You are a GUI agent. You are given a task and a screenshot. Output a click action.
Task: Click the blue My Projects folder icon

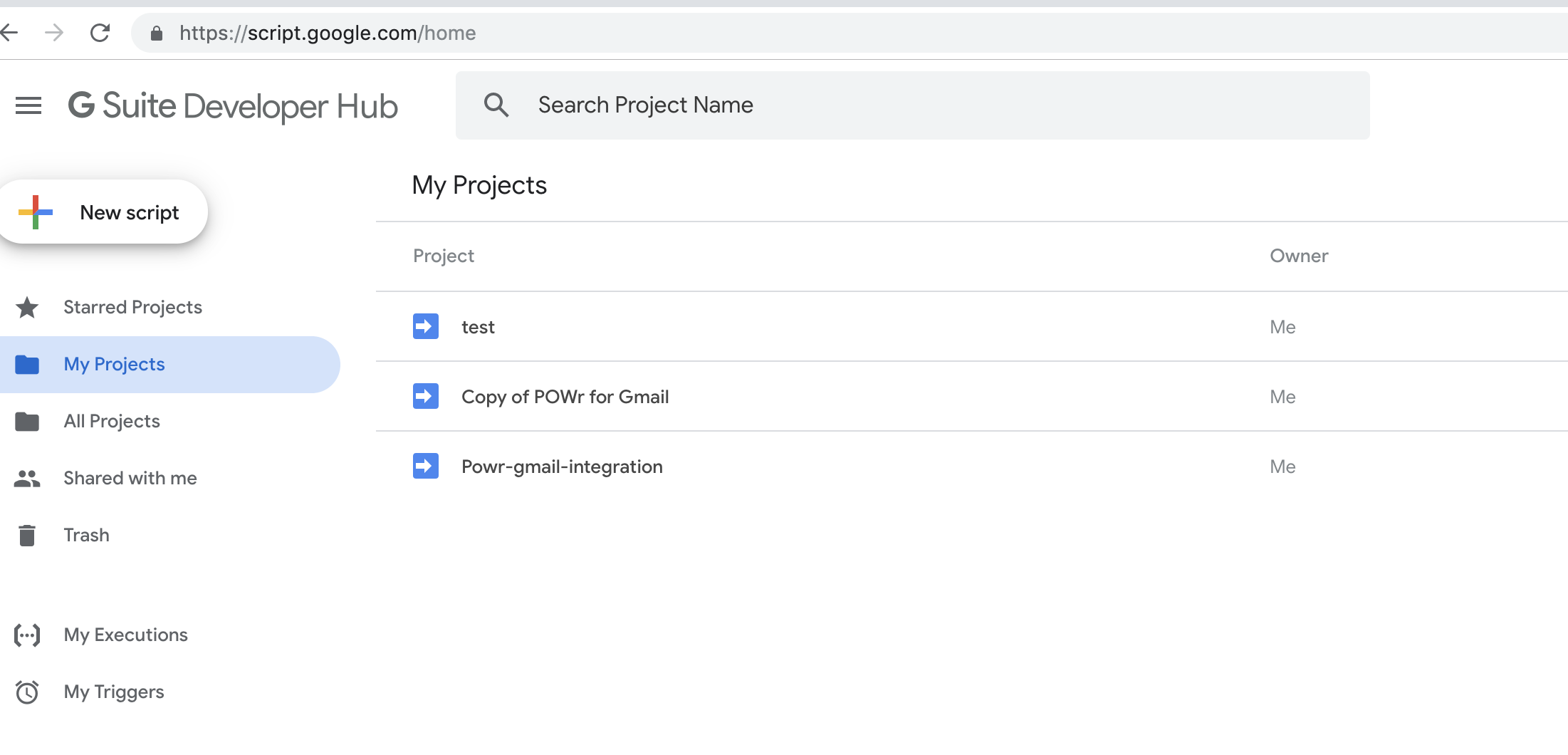pos(27,364)
